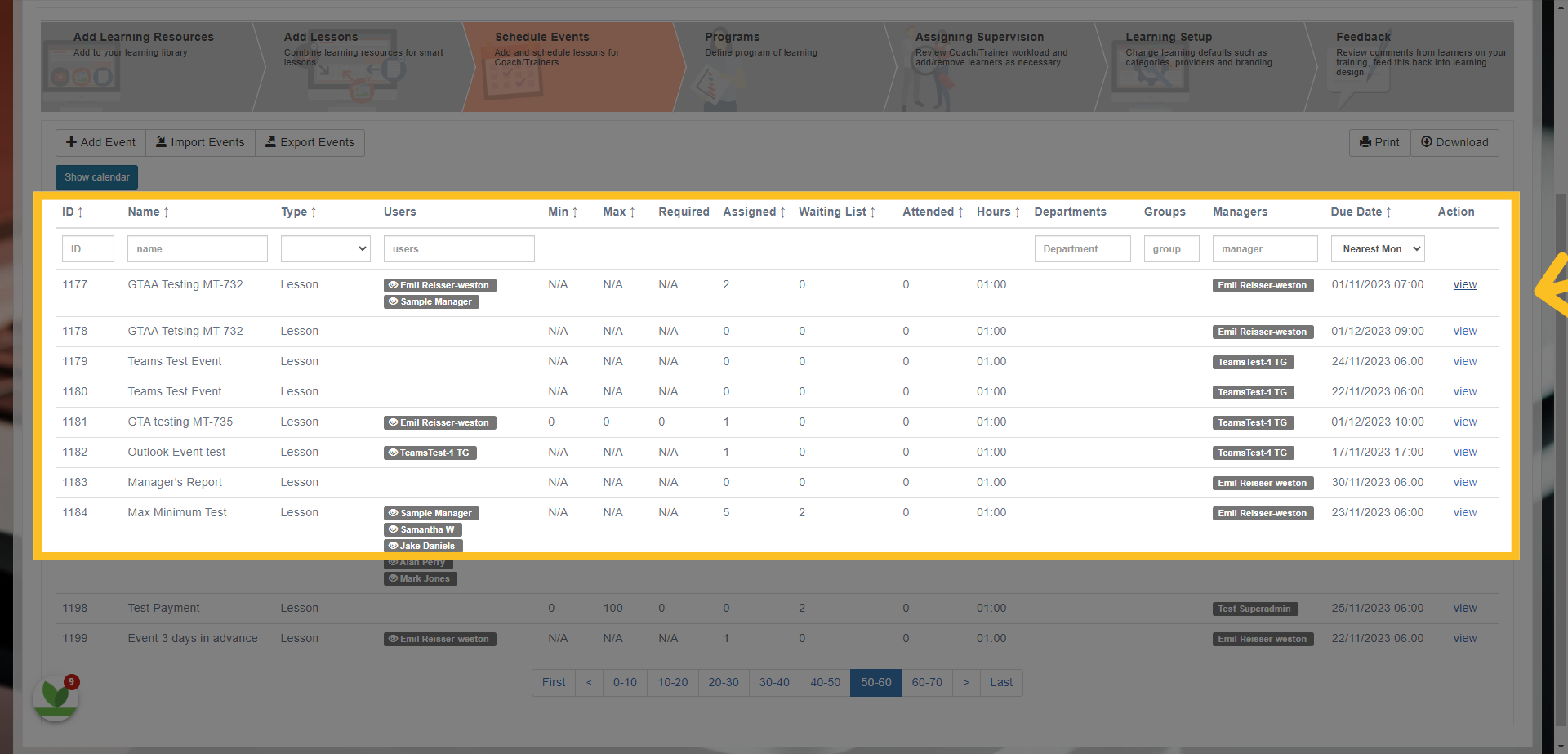This screenshot has width=1568, height=754.
Task: Open Add Learning Resources step
Action: [147, 67]
